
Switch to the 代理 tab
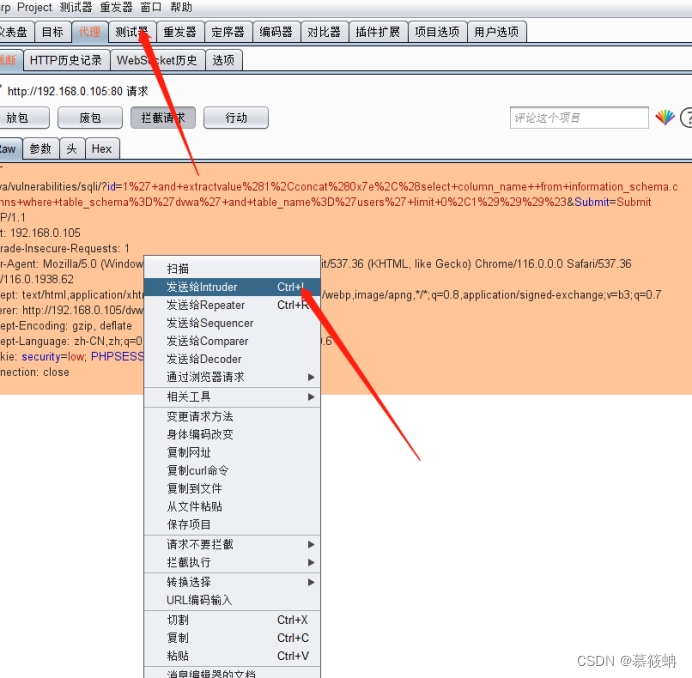tap(90, 32)
